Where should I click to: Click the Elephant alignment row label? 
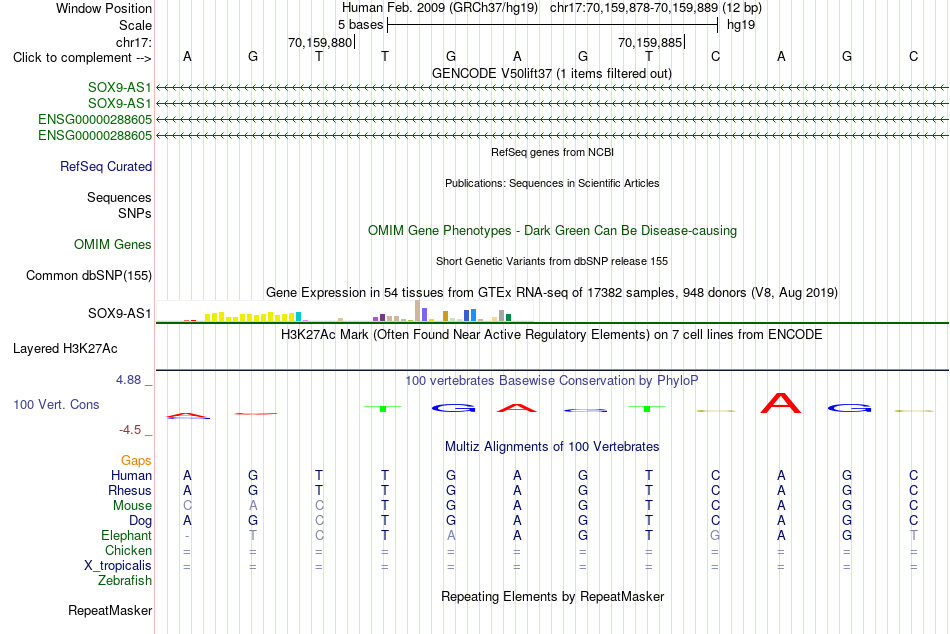[x=127, y=535]
